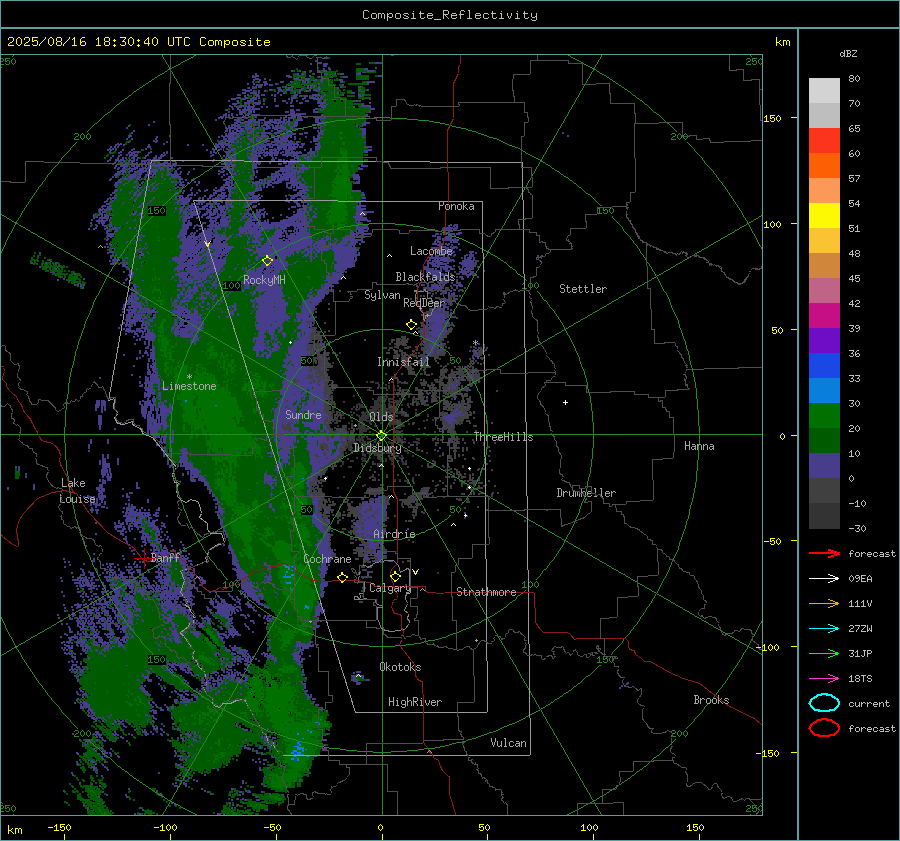The height and width of the screenshot is (841, 900).
Task: Click the white 09EA arrow in legend
Action: click(x=824, y=579)
